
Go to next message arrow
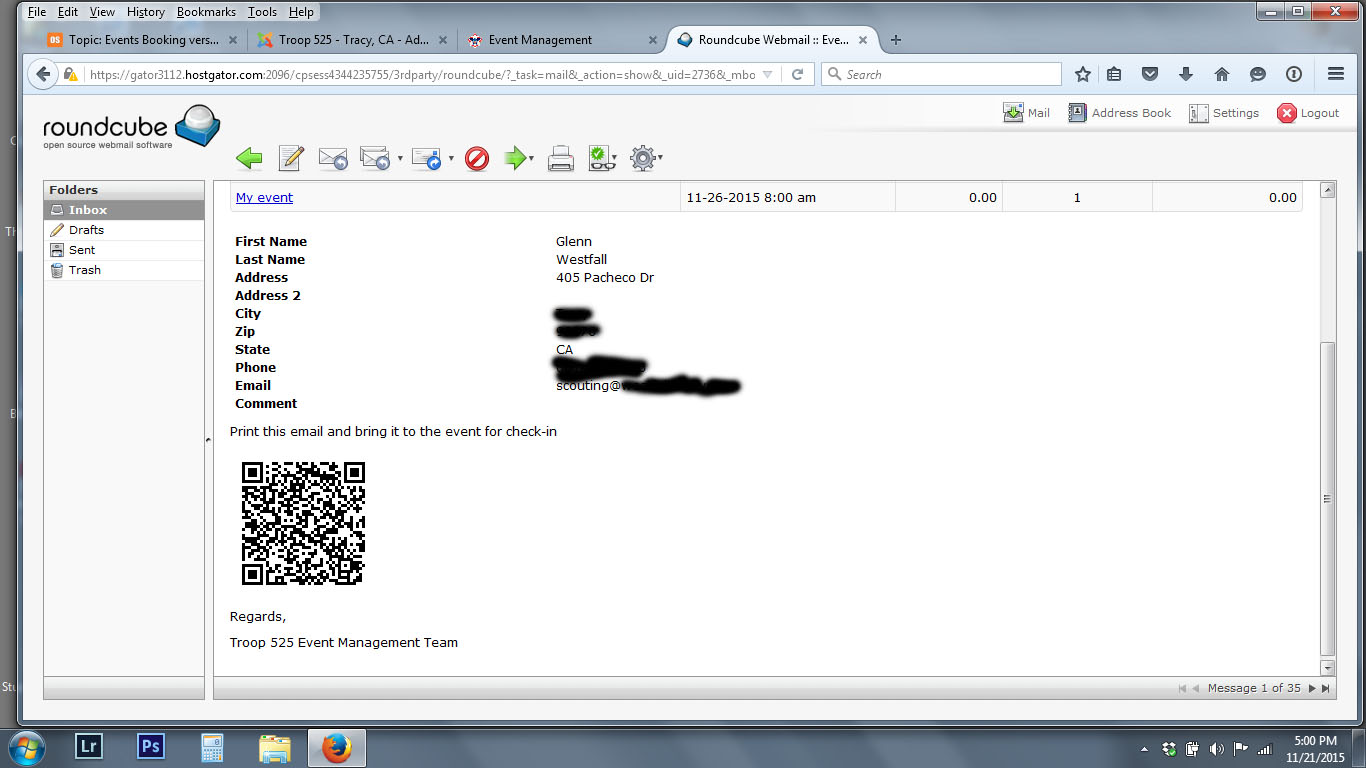[x=1313, y=688]
